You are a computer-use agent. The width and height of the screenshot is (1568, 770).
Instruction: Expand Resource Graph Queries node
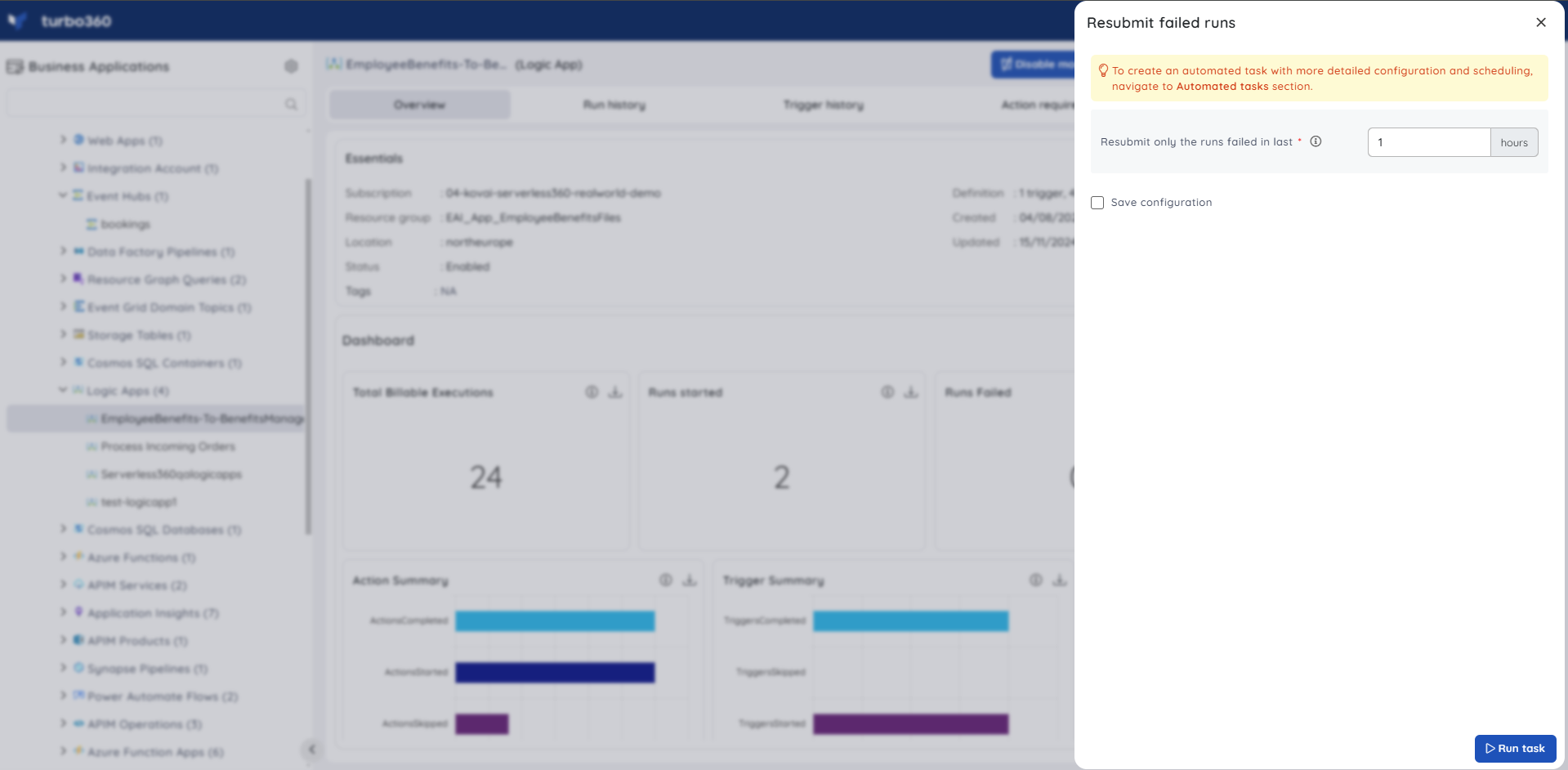click(x=63, y=279)
